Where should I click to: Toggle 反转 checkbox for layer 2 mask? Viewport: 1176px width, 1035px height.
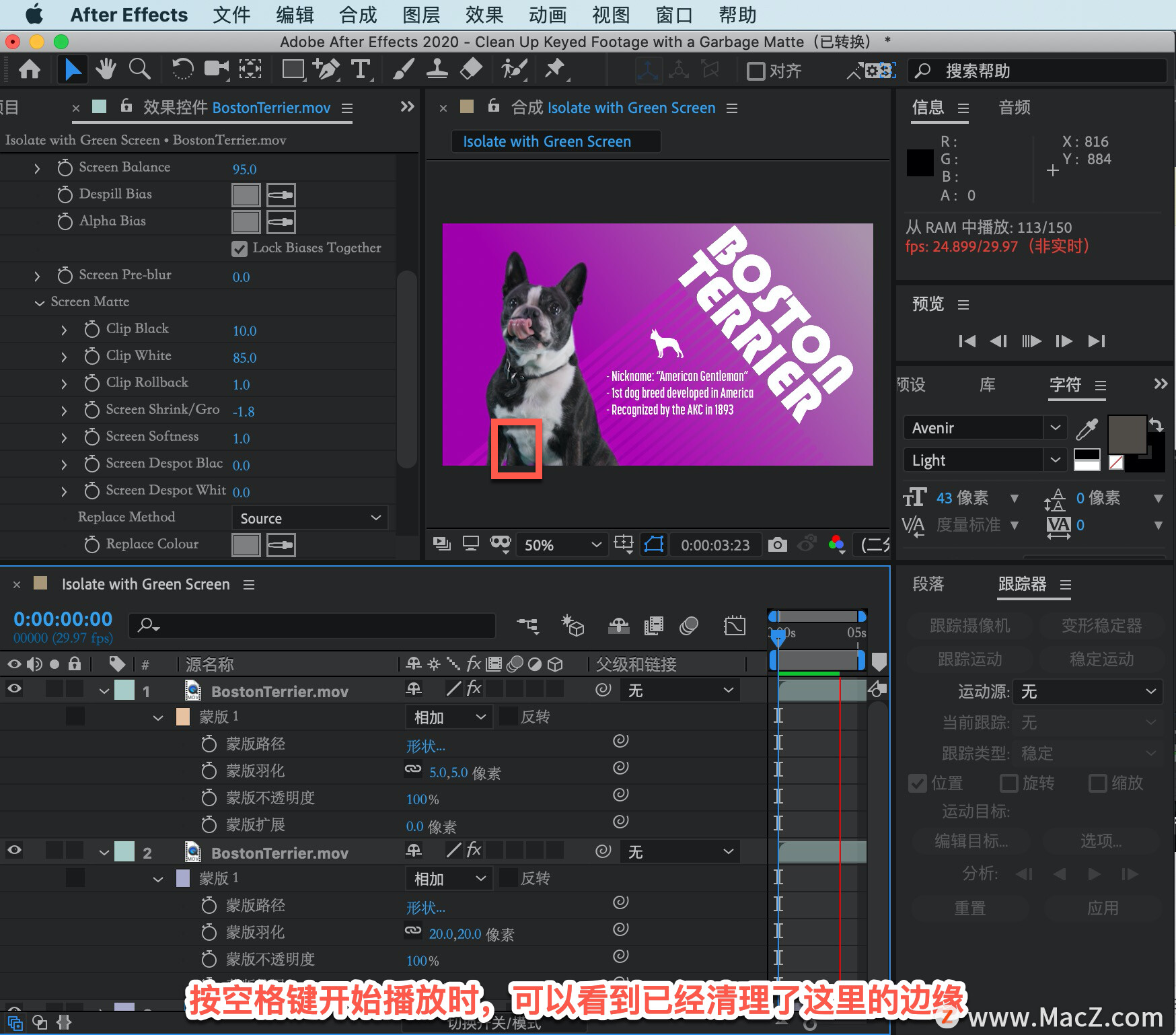point(509,878)
